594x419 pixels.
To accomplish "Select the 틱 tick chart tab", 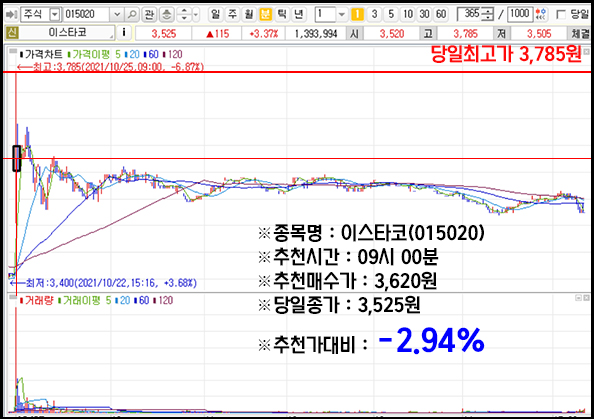I will (282, 14).
